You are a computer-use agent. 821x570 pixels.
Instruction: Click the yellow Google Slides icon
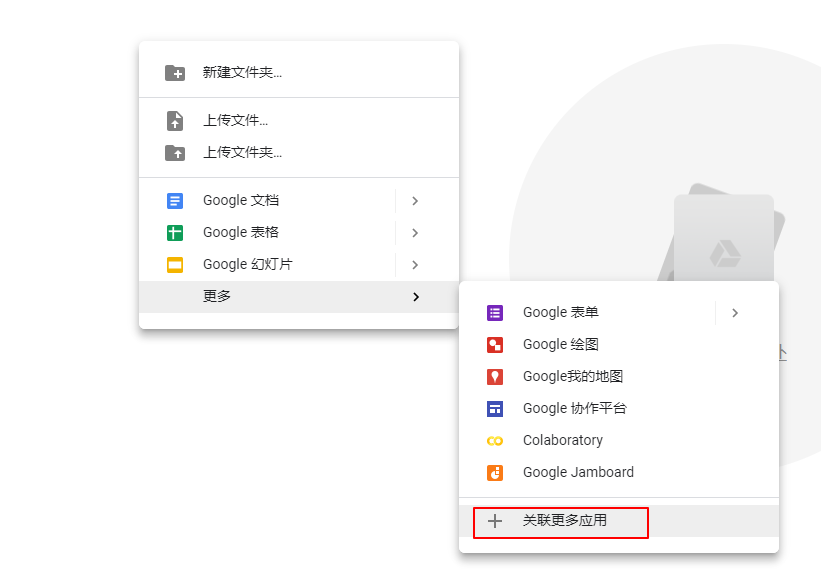coord(175,265)
